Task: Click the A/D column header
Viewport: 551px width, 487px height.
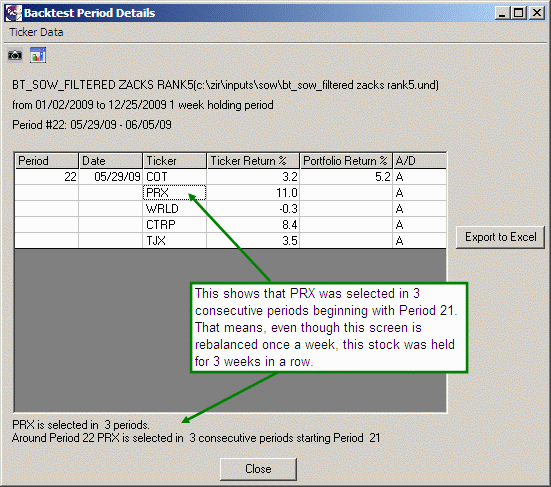Action: pos(420,161)
